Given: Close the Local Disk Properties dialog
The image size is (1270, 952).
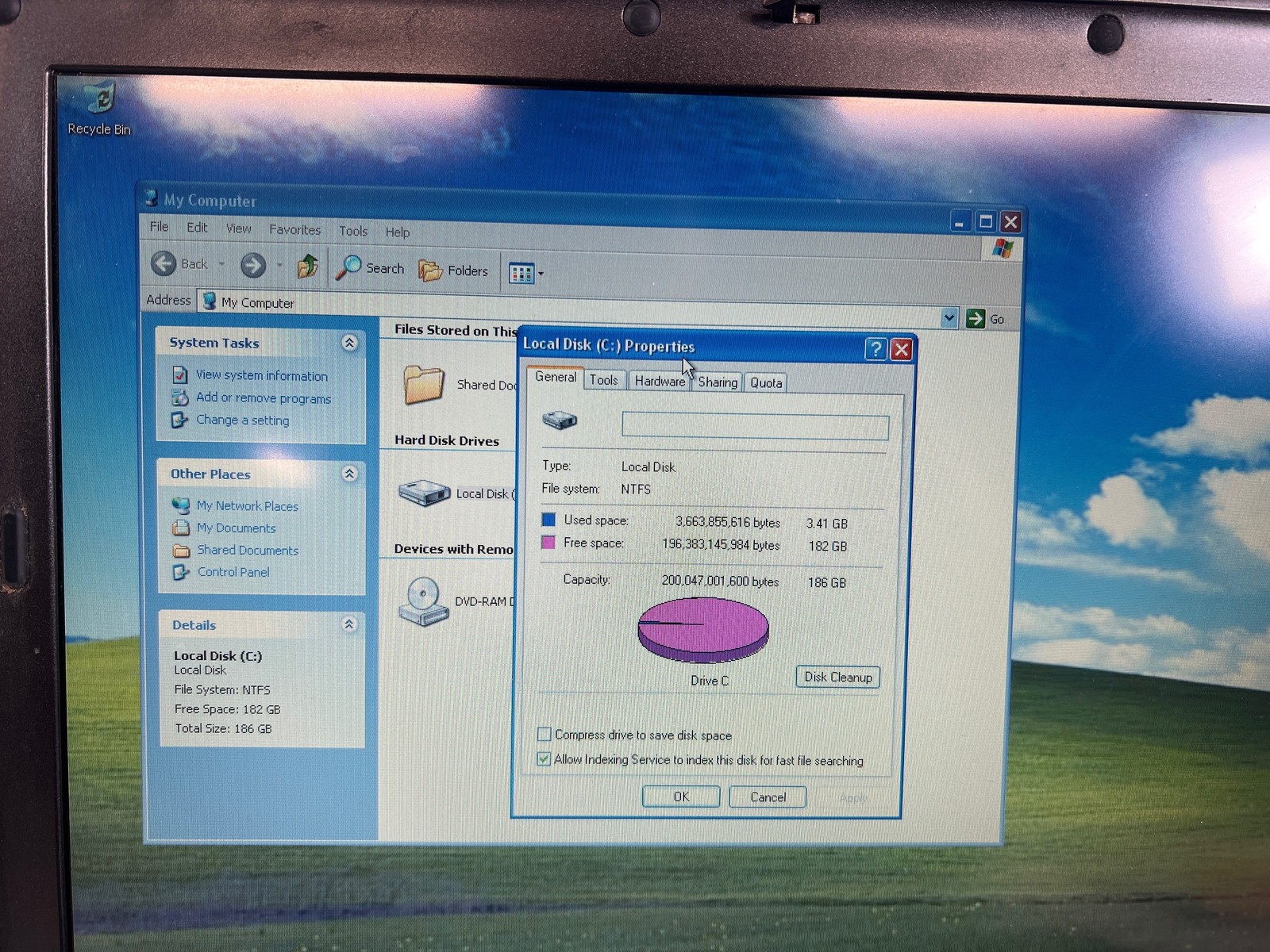Looking at the screenshot, I should pyautogui.click(x=901, y=350).
